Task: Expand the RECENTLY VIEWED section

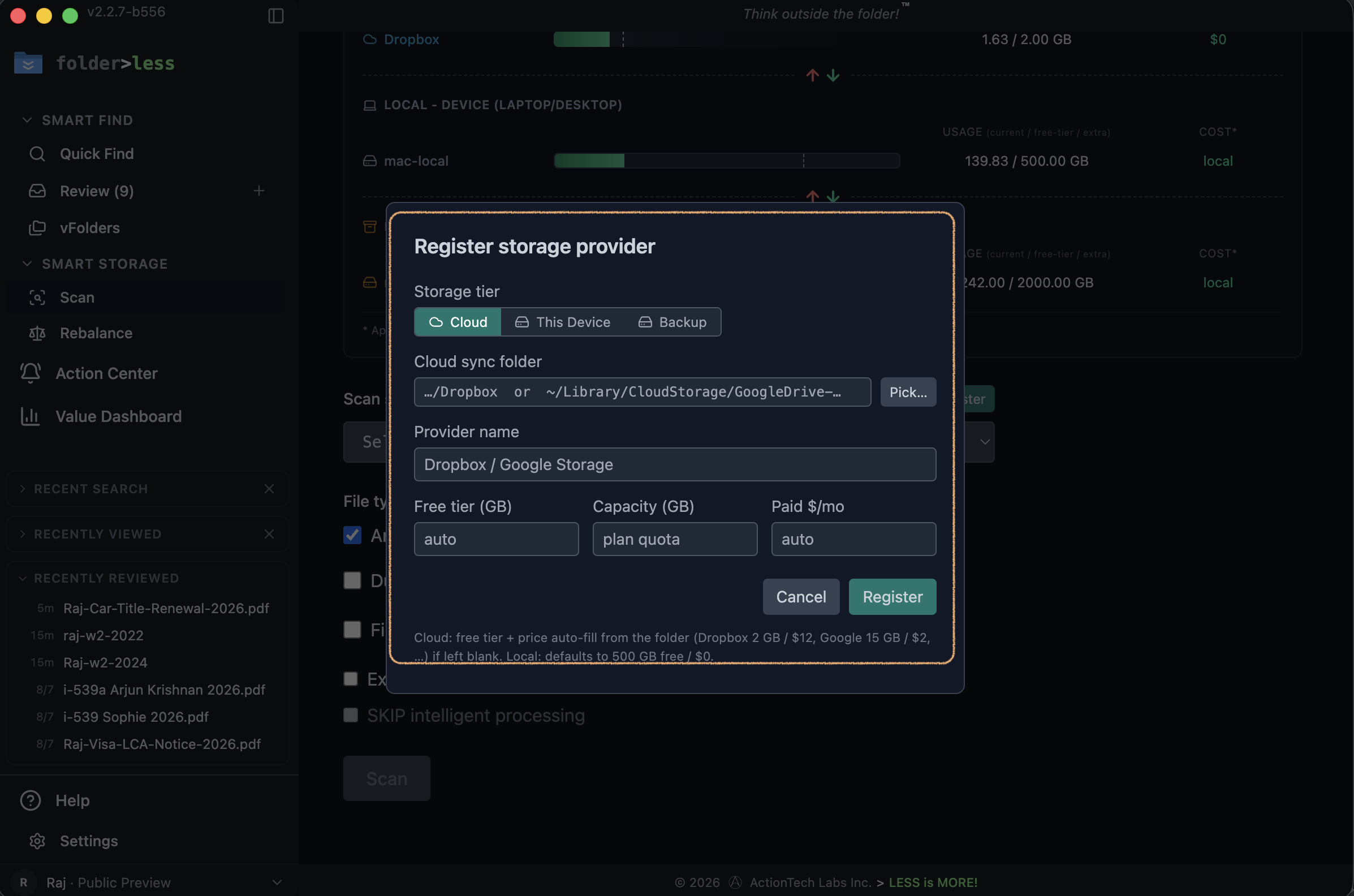Action: click(22, 535)
